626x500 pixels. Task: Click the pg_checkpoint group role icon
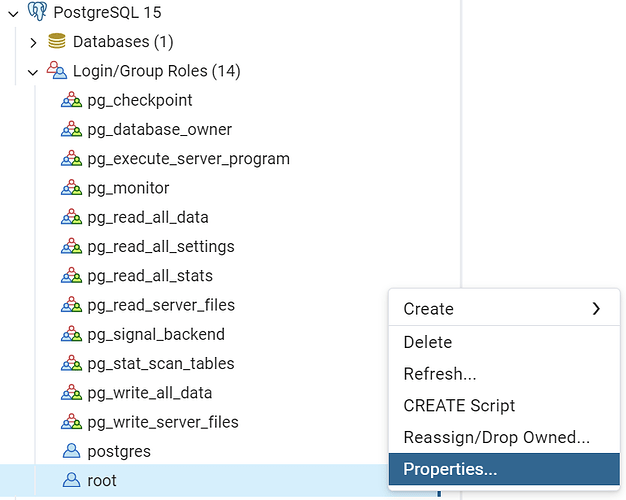coord(71,100)
